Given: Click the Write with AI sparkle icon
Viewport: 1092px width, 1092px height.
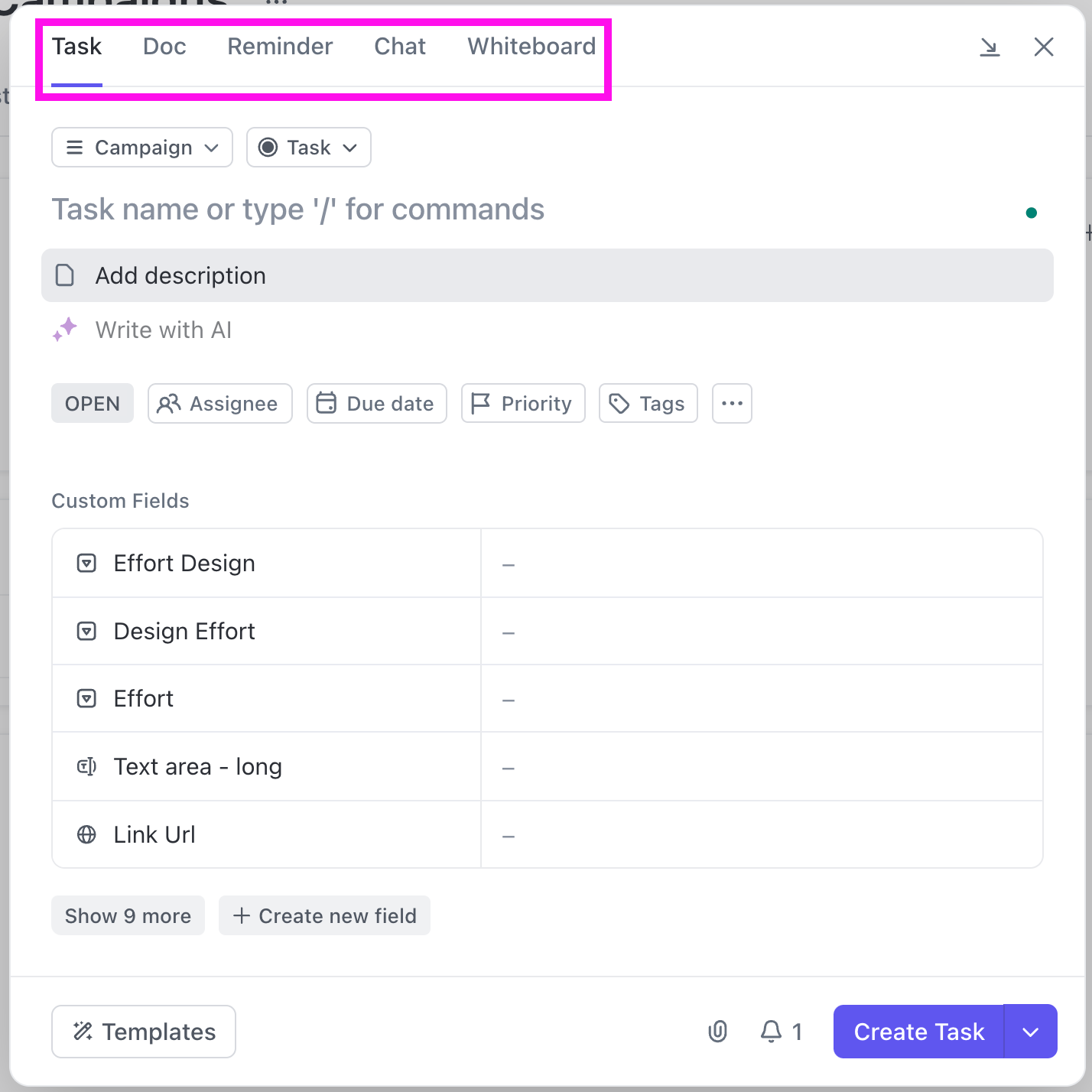Looking at the screenshot, I should click(x=65, y=330).
